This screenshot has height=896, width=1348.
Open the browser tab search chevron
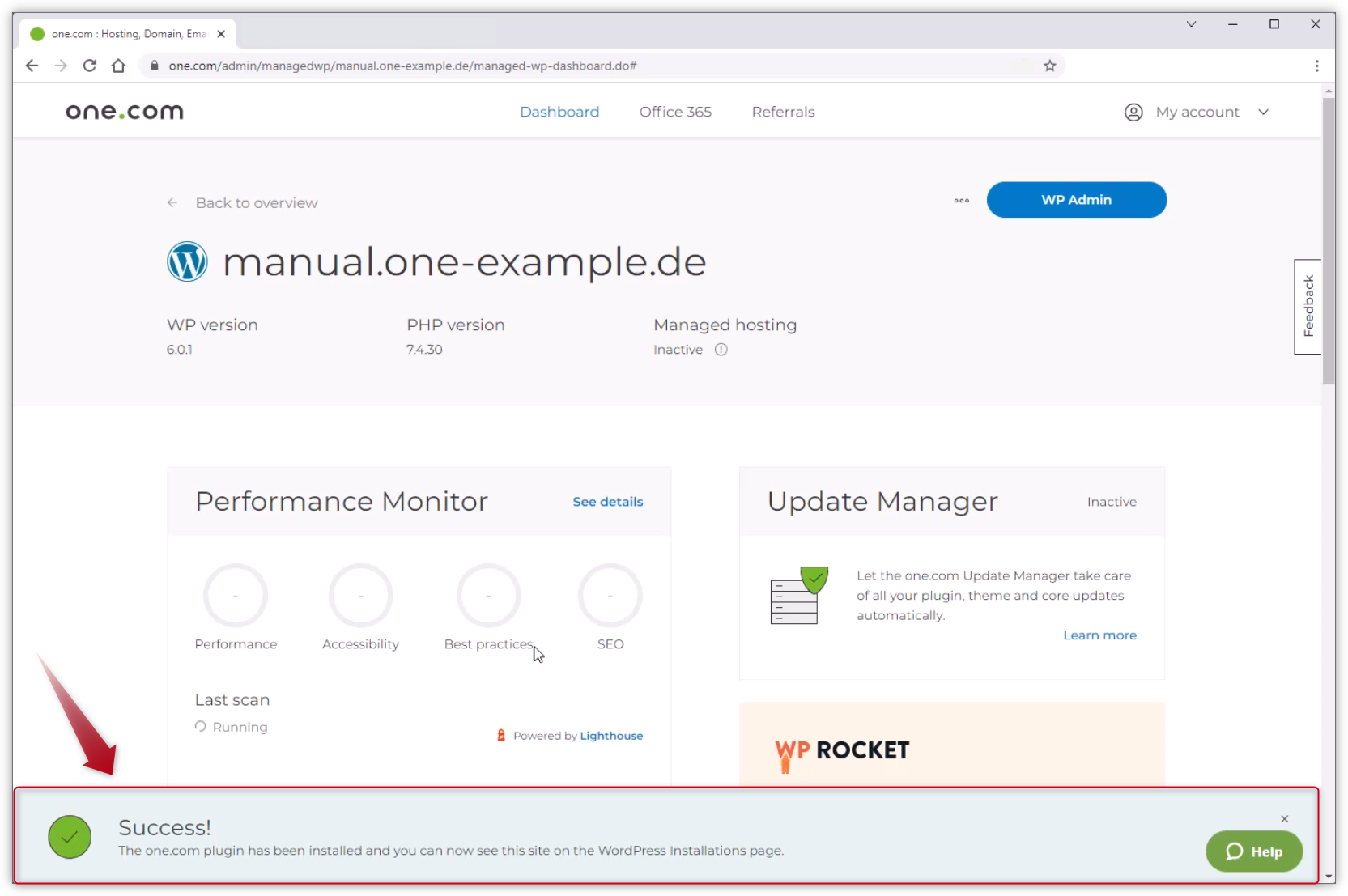point(1191,24)
